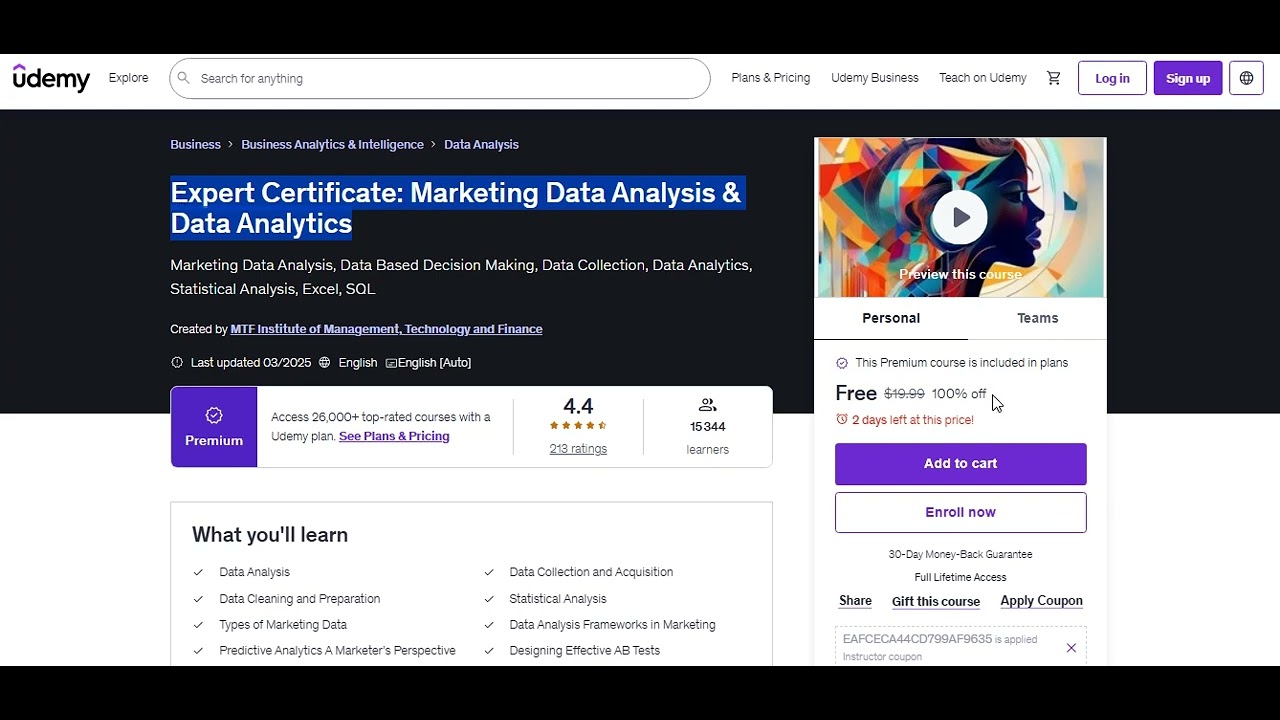Click the checkmark beside Data Analysis
The height and width of the screenshot is (720, 1280).
(x=198, y=572)
